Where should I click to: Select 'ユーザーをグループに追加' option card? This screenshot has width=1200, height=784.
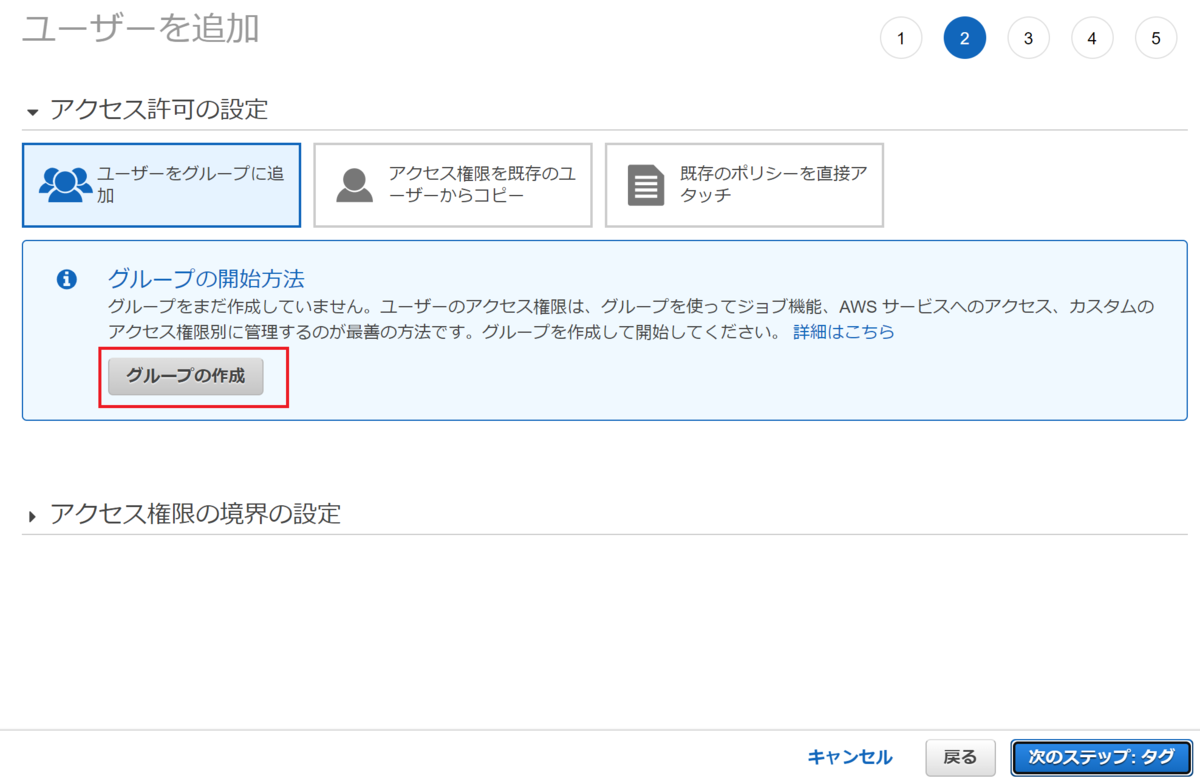(162, 185)
